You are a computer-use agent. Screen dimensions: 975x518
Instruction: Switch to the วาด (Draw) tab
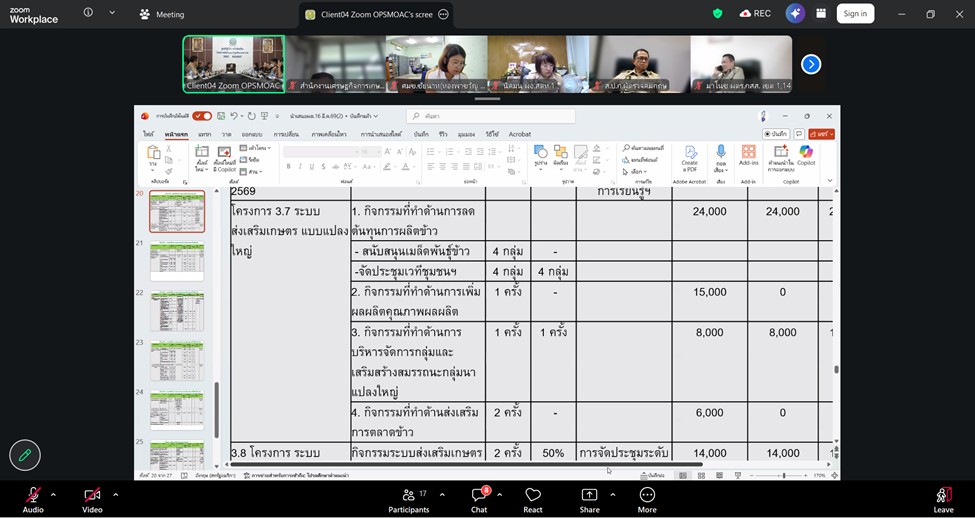pyautogui.click(x=226, y=134)
